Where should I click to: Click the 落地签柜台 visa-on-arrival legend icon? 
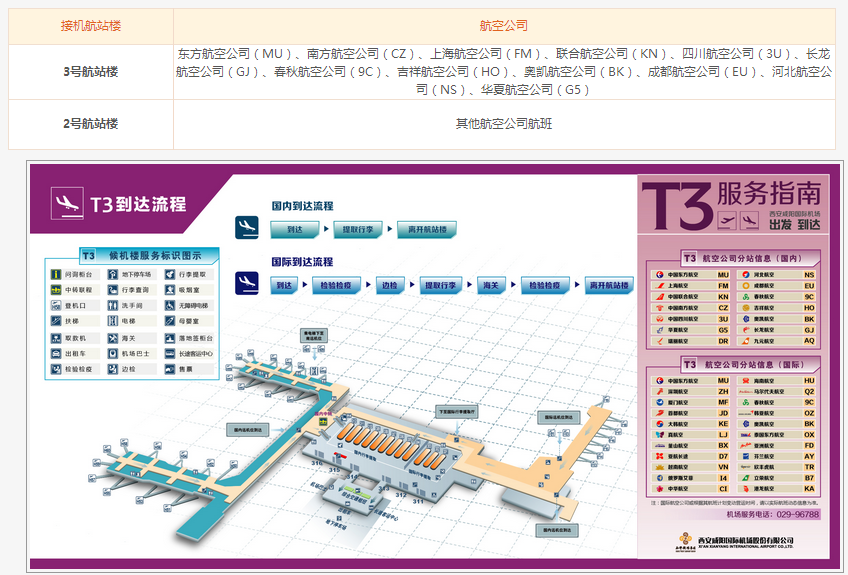170,339
